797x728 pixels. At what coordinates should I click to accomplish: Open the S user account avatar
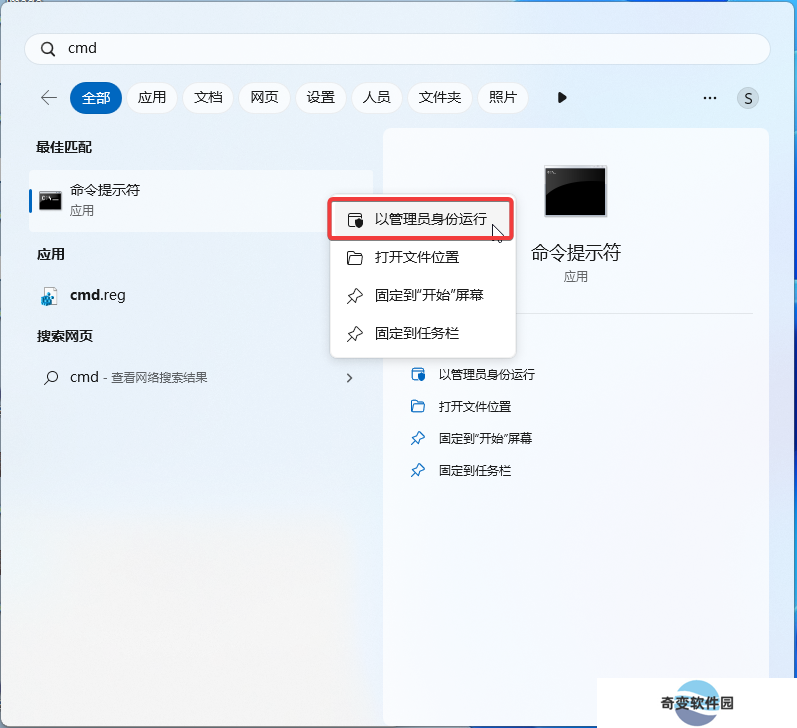[x=748, y=98]
